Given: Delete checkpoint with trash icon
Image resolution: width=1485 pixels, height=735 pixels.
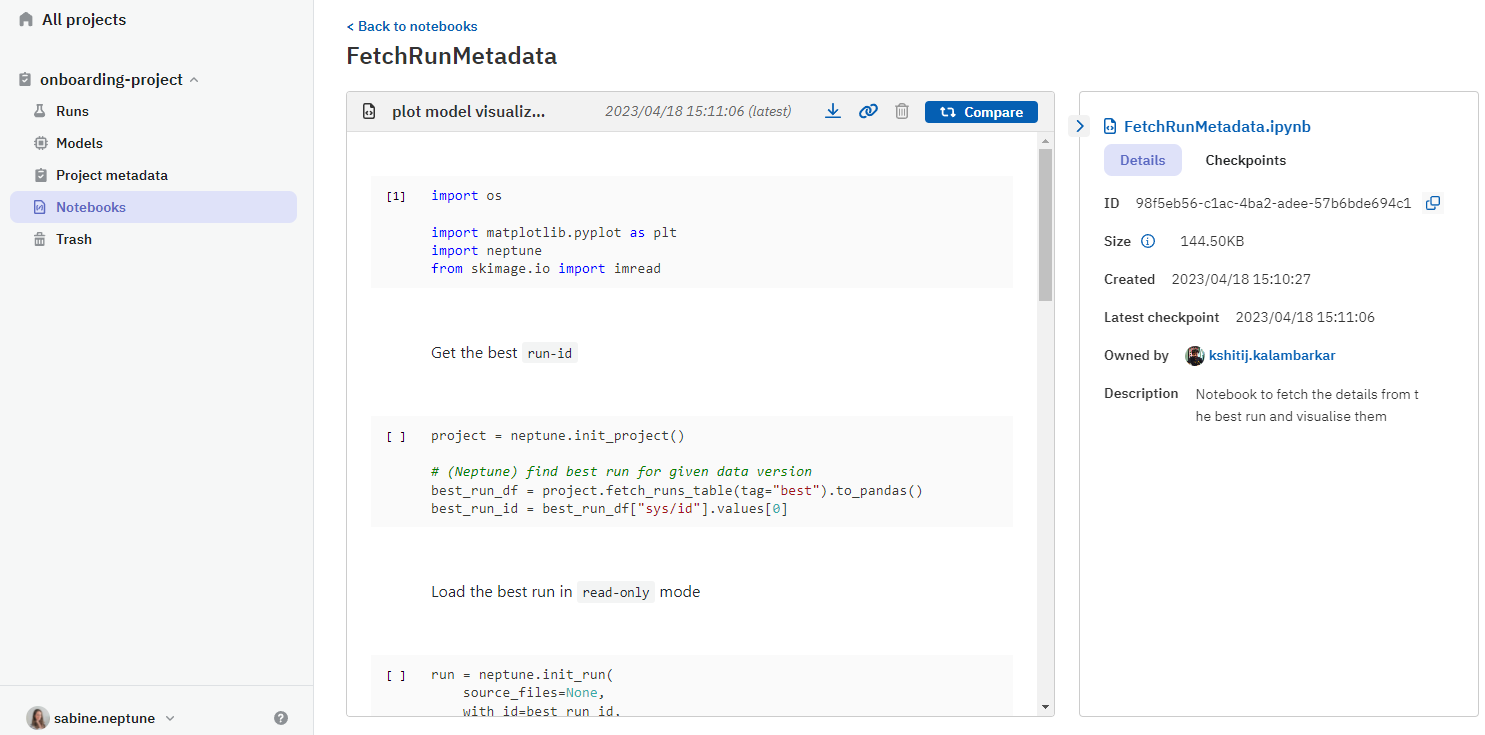Looking at the screenshot, I should pos(902,112).
